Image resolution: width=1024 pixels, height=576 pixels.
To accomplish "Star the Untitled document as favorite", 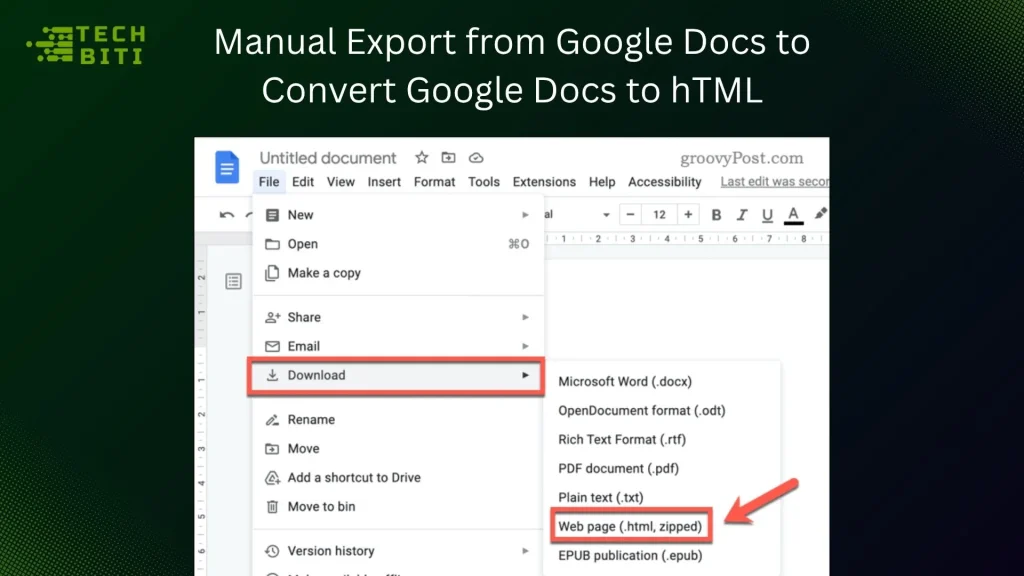I will pyautogui.click(x=421, y=157).
